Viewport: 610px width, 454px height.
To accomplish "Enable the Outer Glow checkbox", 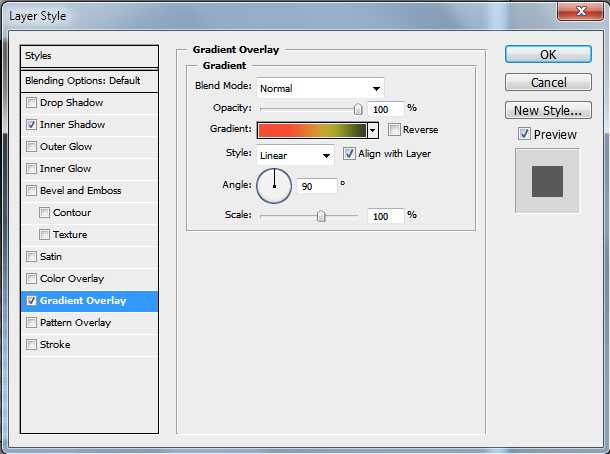I will point(32,147).
